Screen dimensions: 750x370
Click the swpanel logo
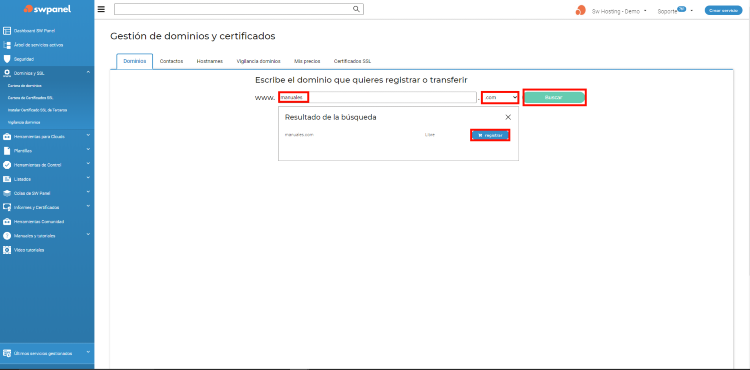coord(47,9)
